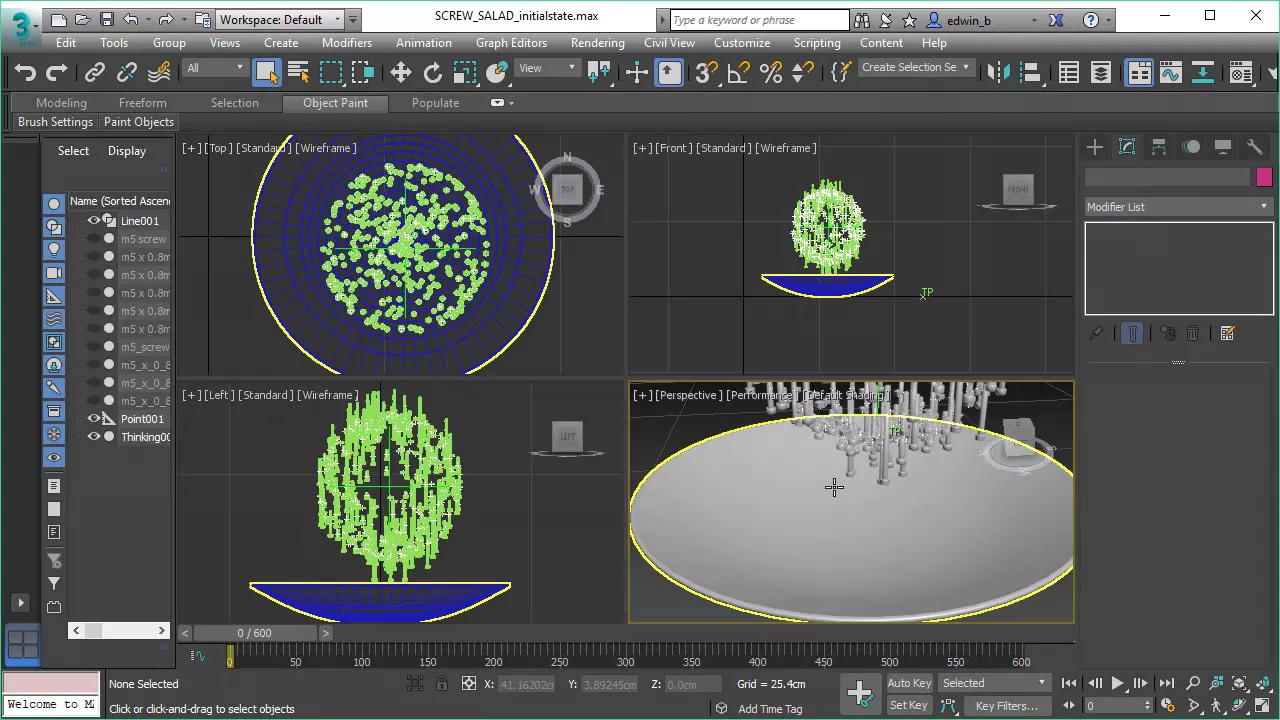The image size is (1280, 720).
Task: Click the Configure Modifier Sets icon
Action: pos(1228,334)
